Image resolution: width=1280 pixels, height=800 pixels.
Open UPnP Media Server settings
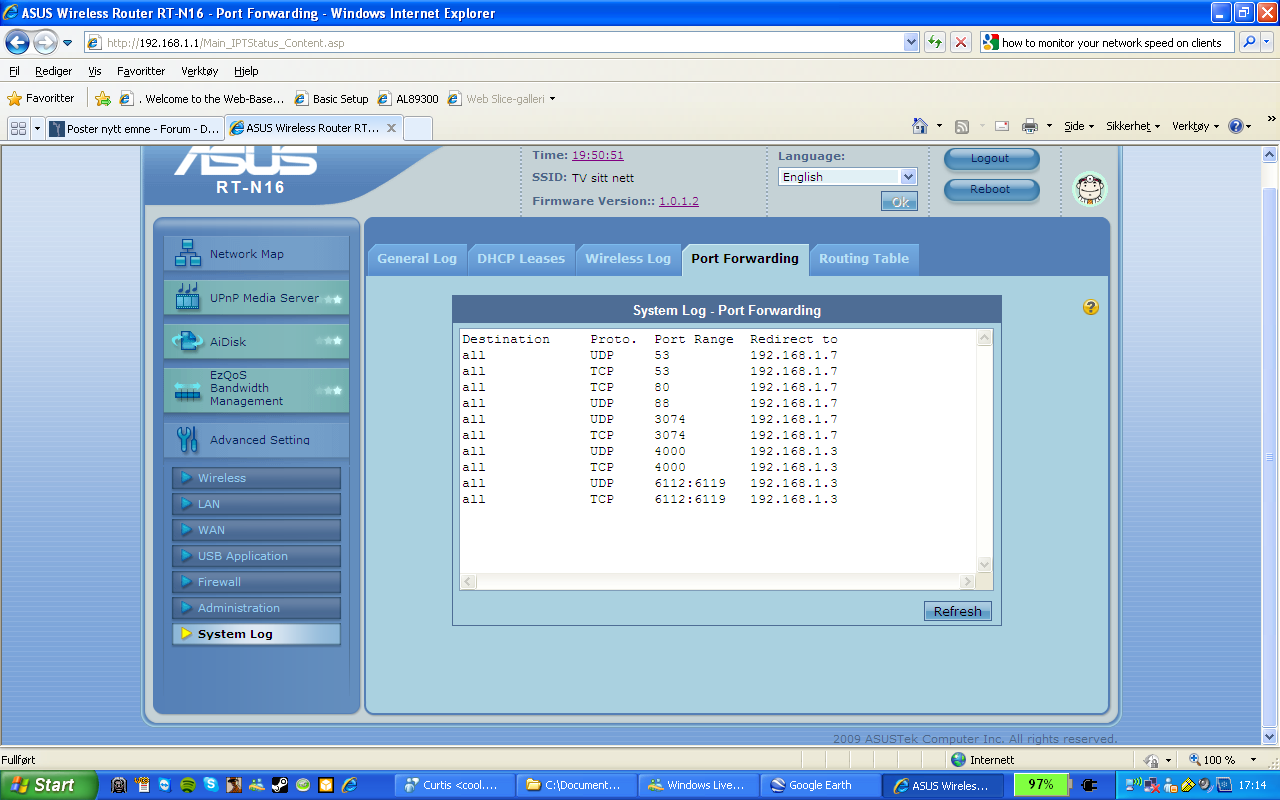tap(256, 298)
